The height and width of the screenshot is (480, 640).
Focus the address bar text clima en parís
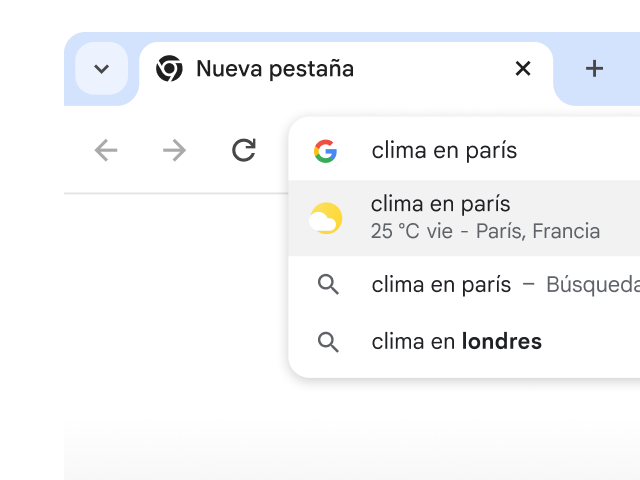point(444,151)
